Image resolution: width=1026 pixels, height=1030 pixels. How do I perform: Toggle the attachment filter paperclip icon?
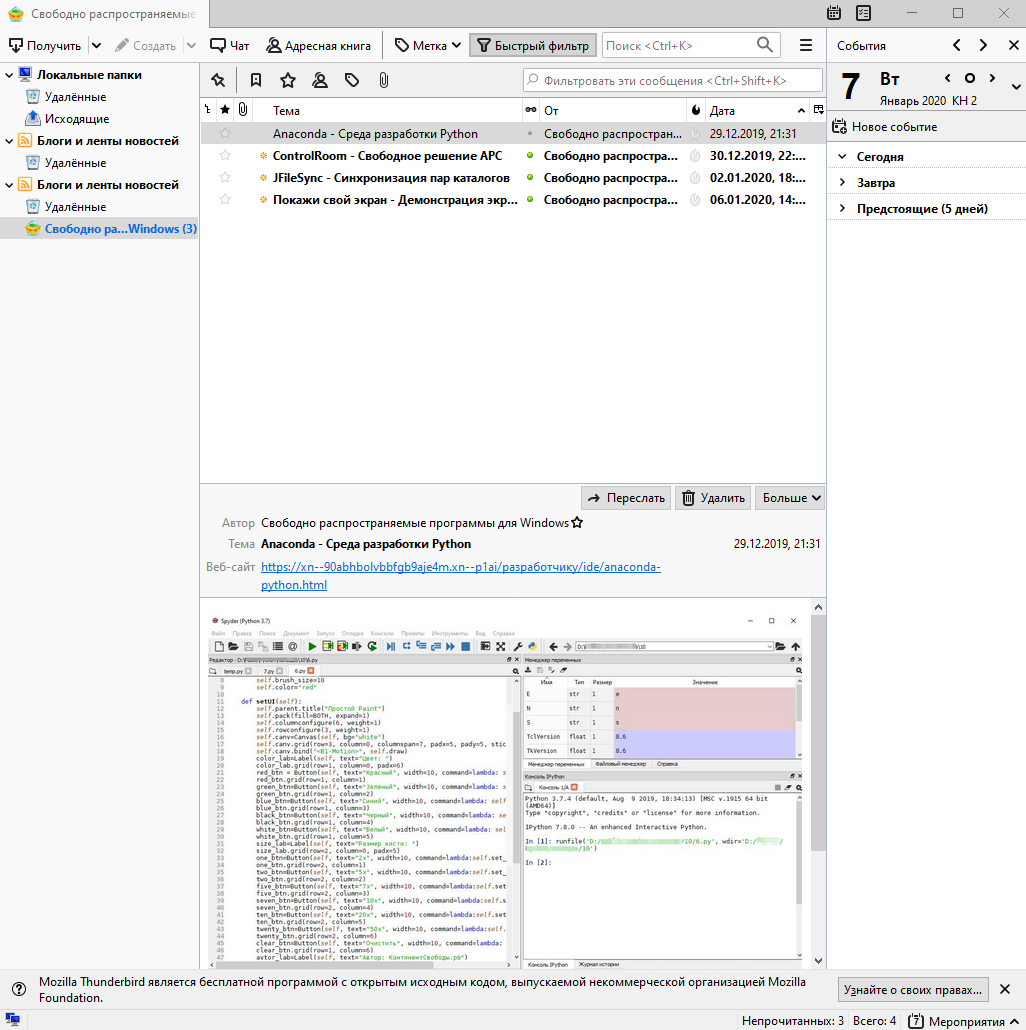pos(384,80)
